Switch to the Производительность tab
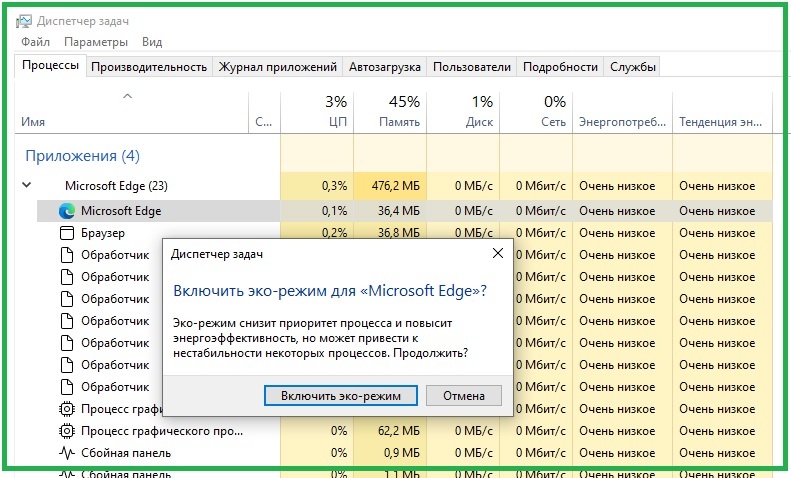The height and width of the screenshot is (478, 791). [149, 67]
